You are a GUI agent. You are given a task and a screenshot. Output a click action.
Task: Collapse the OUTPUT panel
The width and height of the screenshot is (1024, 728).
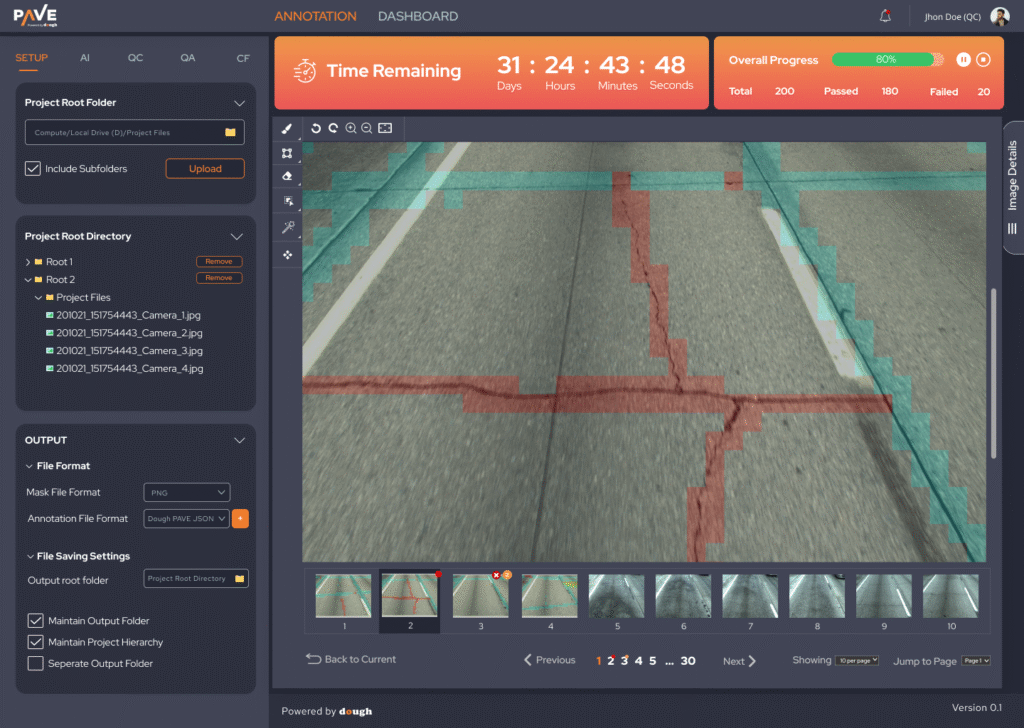(x=239, y=440)
